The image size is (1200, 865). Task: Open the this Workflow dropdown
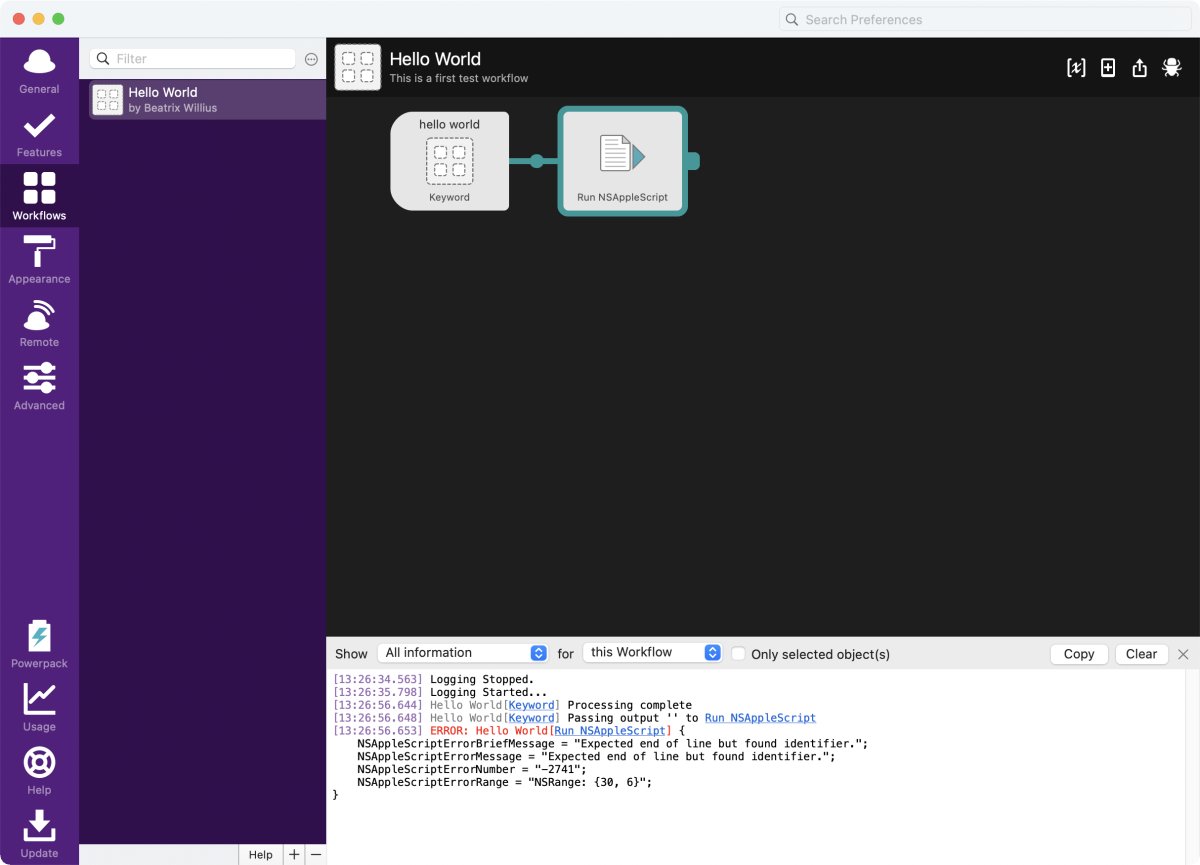tap(652, 653)
